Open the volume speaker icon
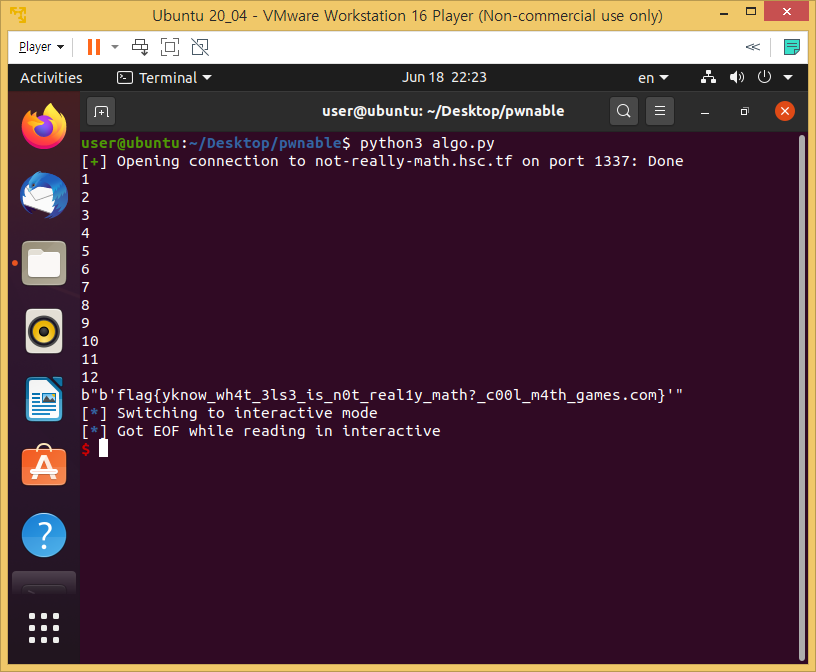This screenshot has height=672, width=816. coord(736,78)
